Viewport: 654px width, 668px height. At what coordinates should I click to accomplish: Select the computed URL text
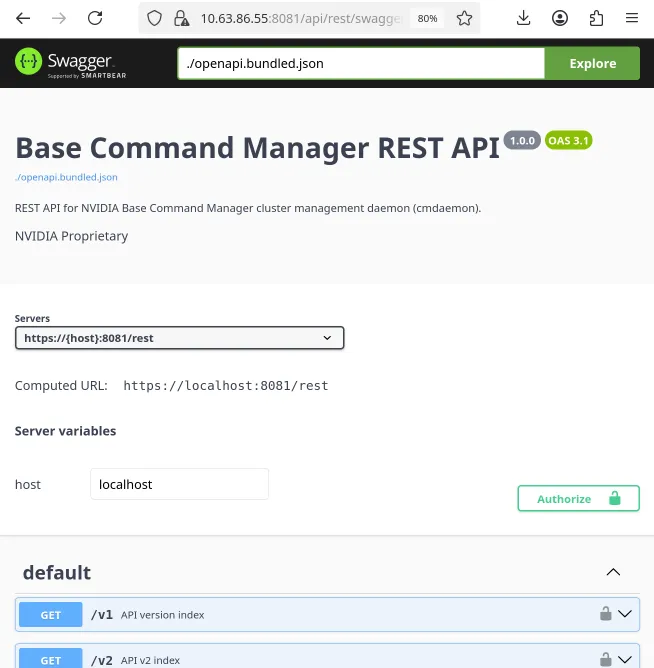[x=226, y=386]
